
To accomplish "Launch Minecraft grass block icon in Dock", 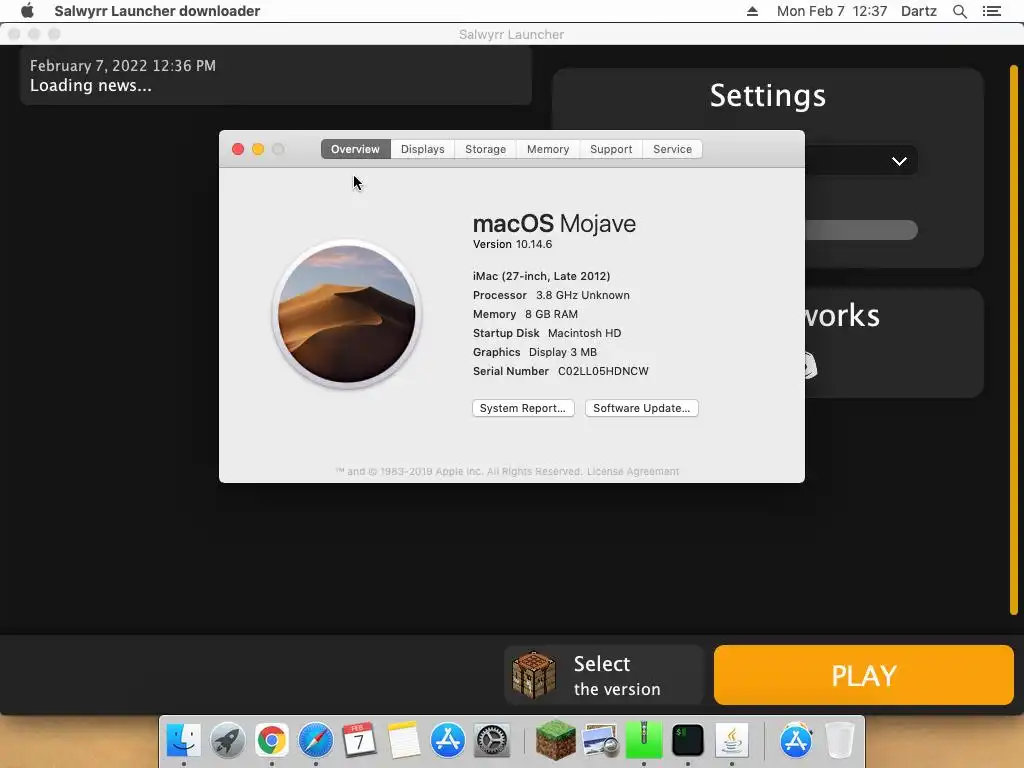I will click(x=556, y=741).
